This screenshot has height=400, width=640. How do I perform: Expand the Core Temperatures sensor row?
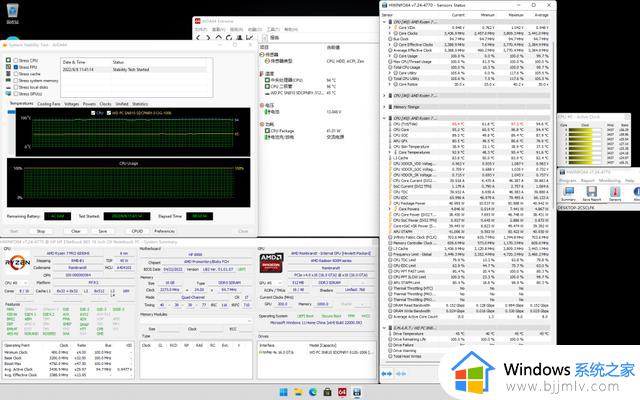tap(390, 152)
